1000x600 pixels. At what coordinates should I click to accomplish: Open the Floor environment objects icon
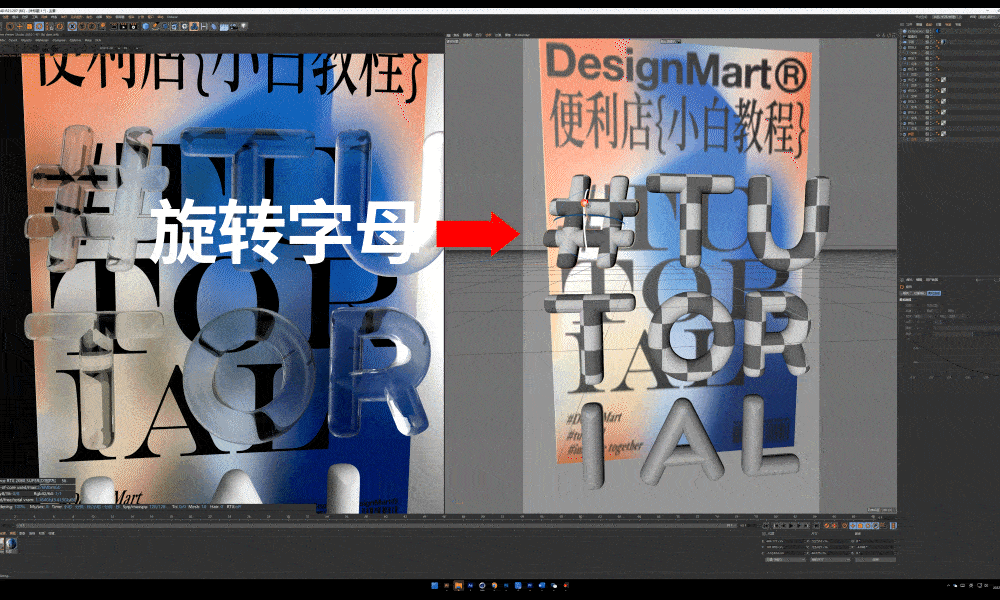224,26
